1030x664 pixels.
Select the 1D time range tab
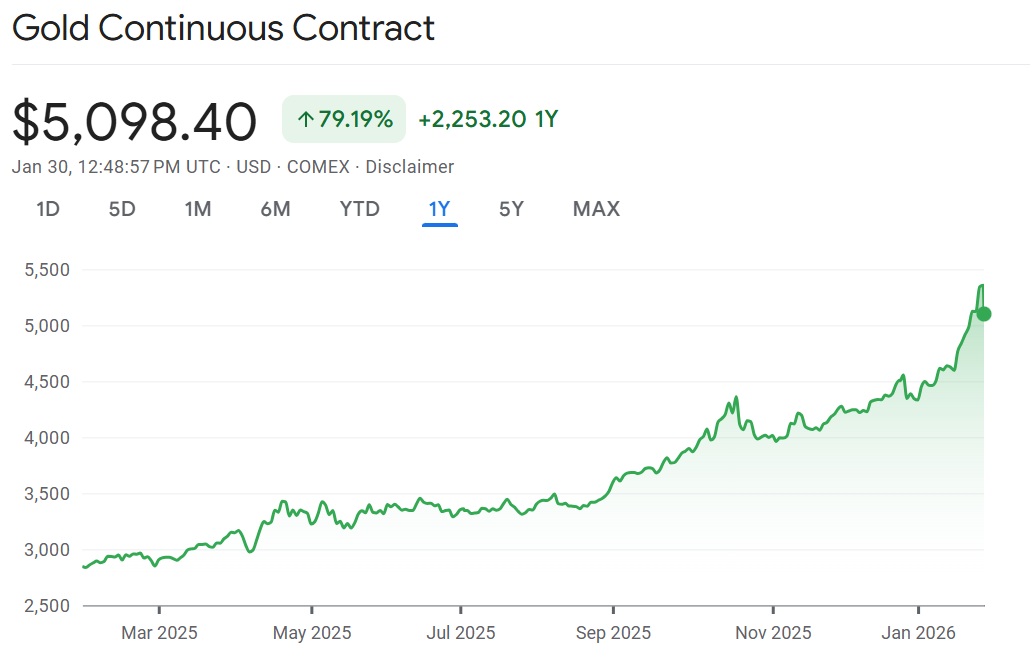(47, 209)
